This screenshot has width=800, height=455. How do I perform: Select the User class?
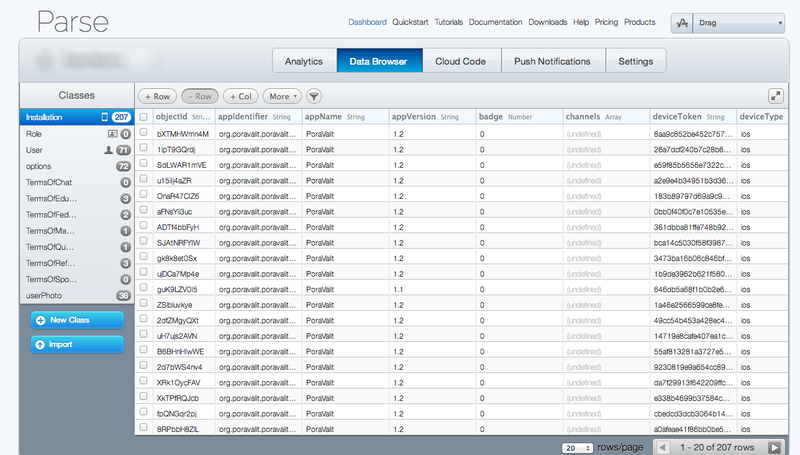tap(77, 150)
